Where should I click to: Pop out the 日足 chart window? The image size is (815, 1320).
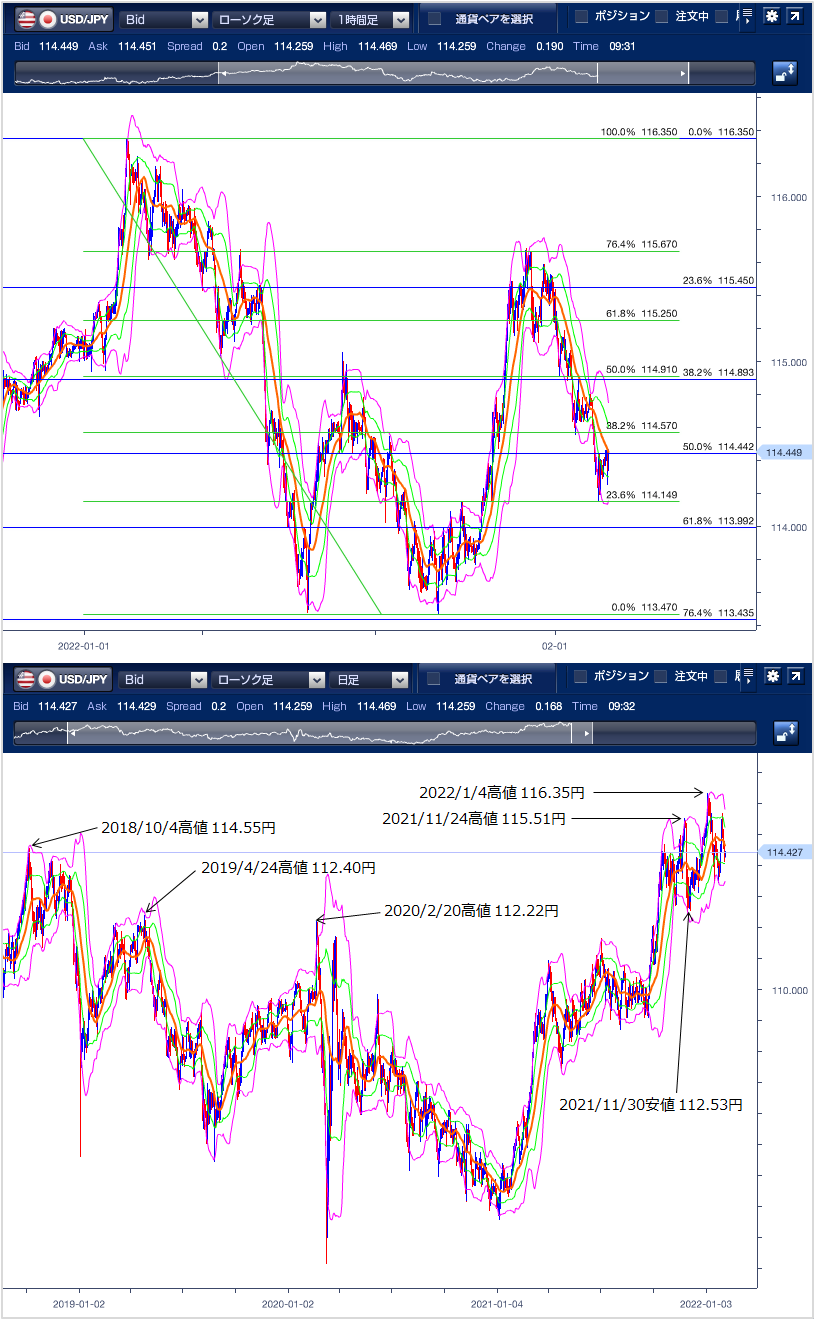click(794, 677)
